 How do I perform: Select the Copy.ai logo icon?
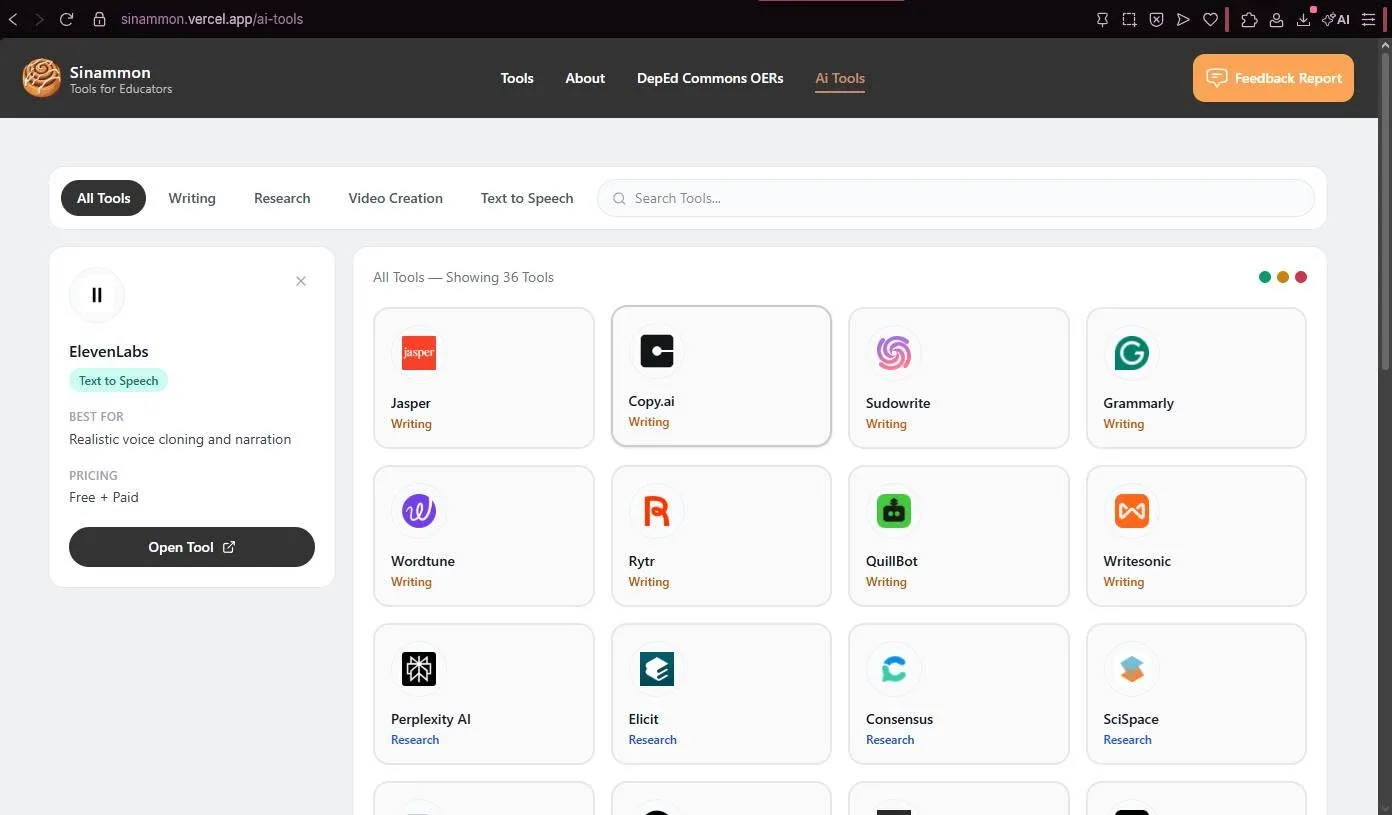tap(656, 351)
